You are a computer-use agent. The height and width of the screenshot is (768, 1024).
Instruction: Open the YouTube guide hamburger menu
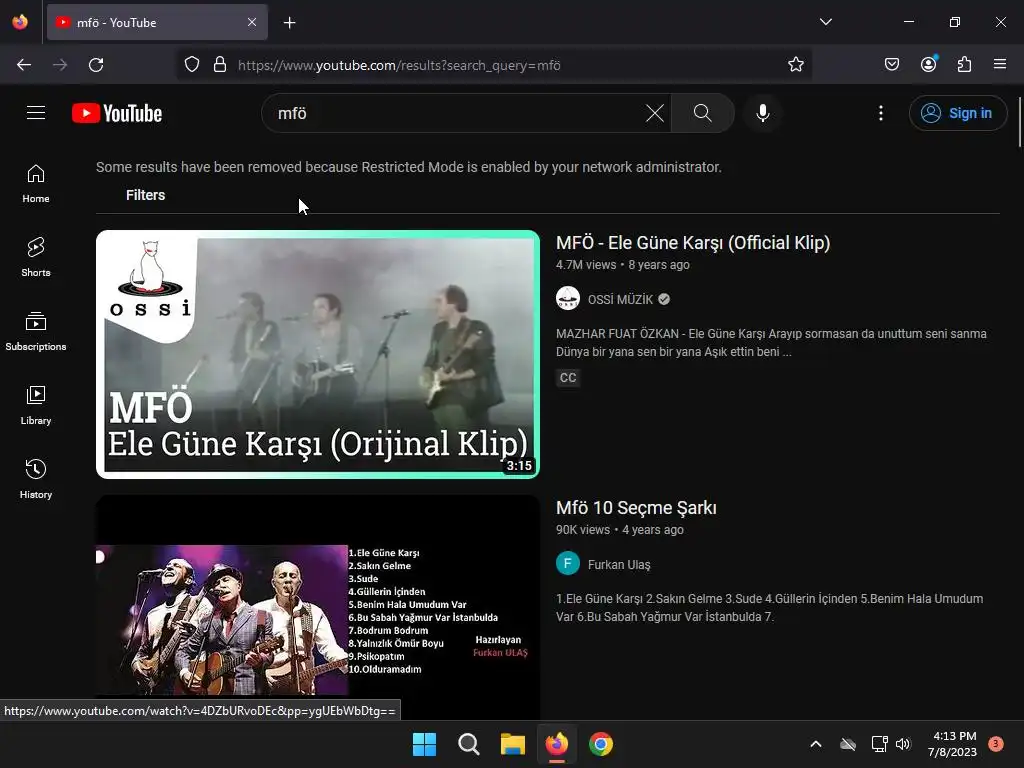tap(36, 113)
